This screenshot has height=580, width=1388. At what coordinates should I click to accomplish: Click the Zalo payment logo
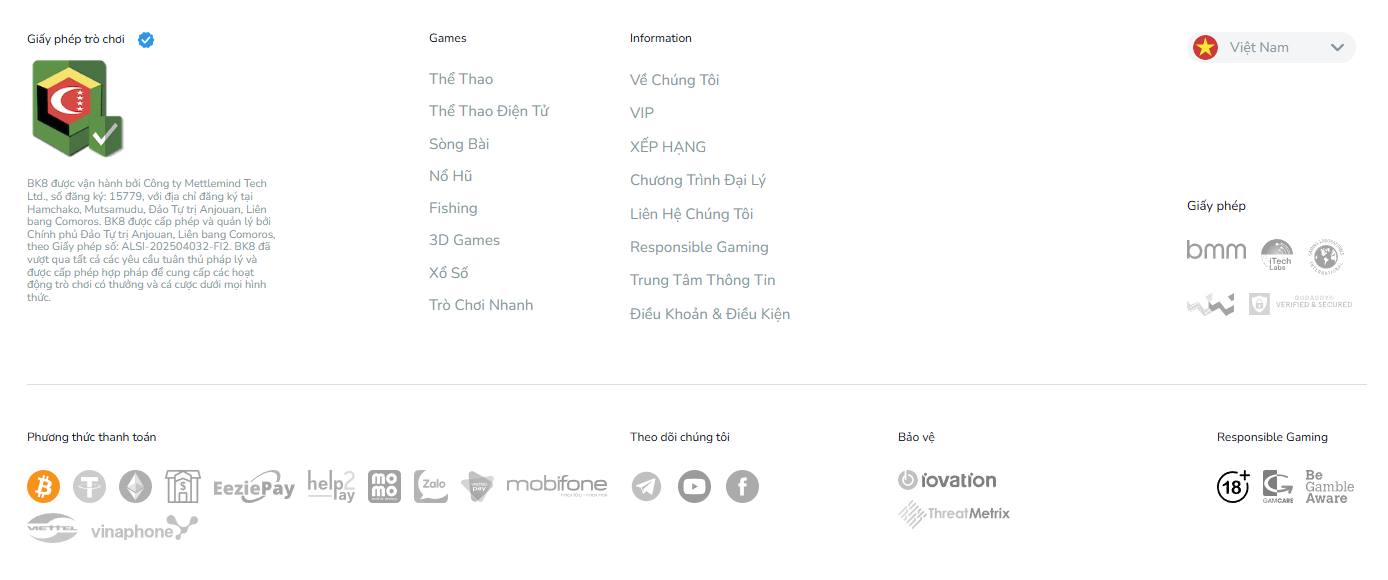tap(431, 486)
